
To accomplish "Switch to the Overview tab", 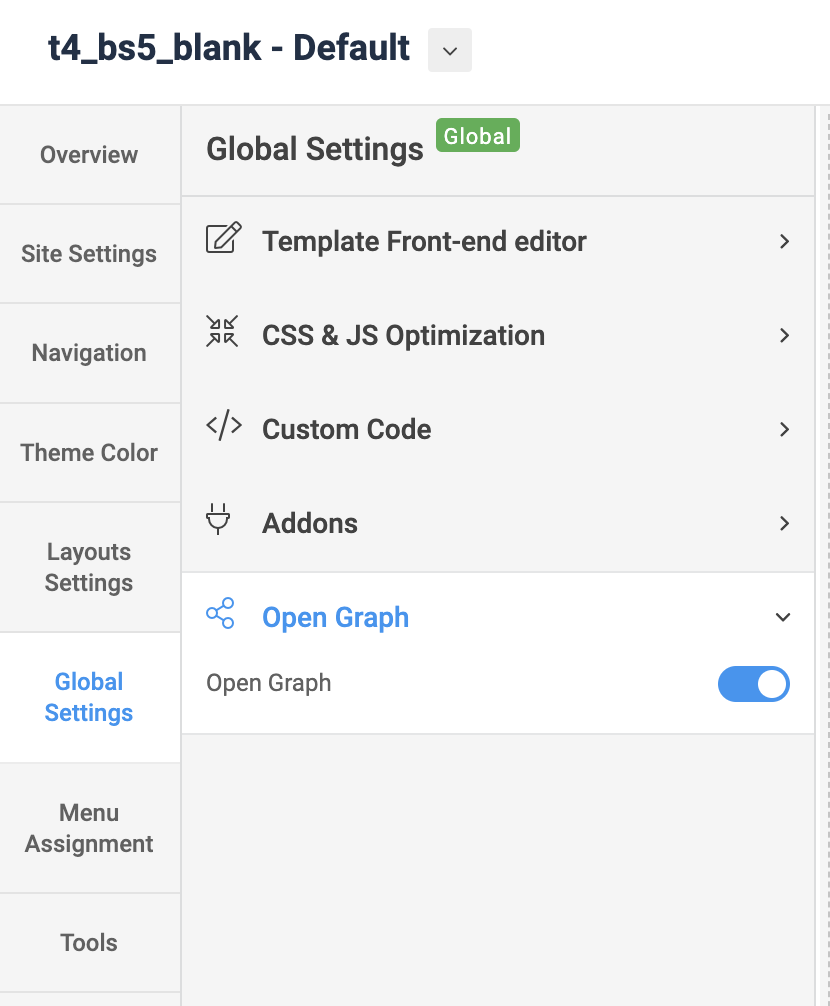I will (89, 155).
